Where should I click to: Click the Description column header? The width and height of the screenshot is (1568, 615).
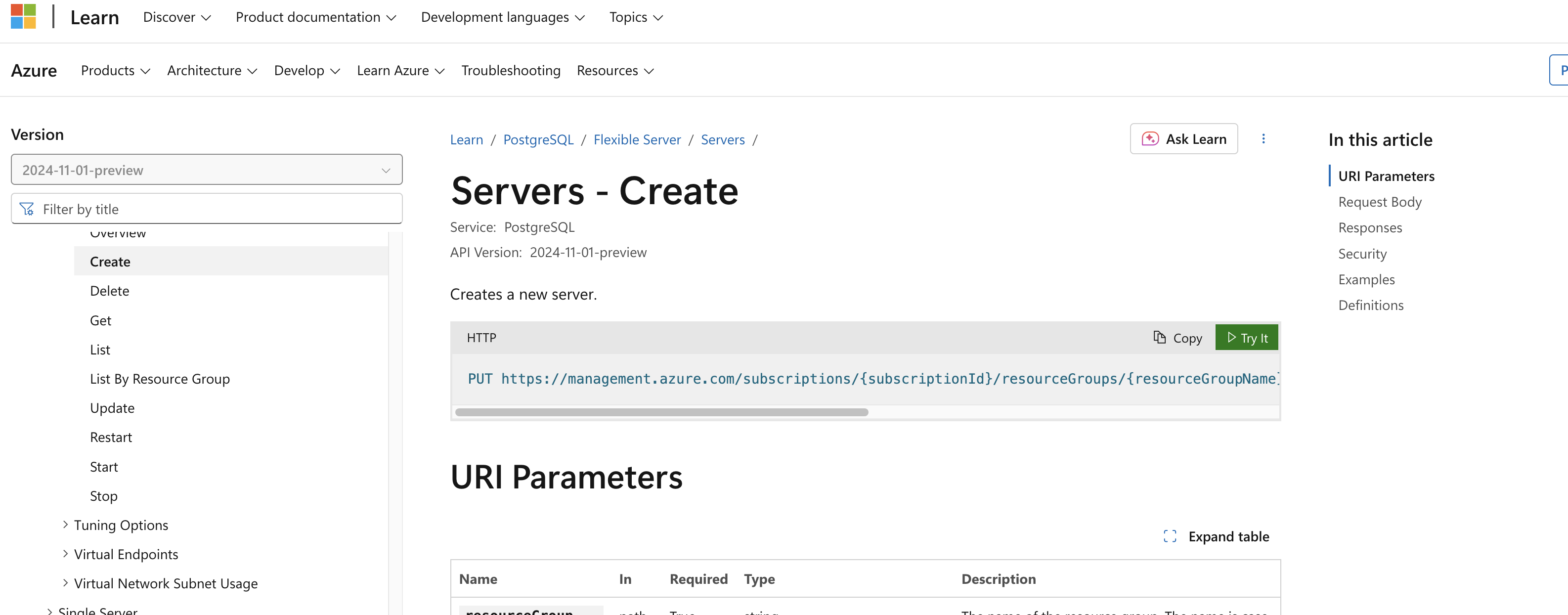(x=998, y=578)
